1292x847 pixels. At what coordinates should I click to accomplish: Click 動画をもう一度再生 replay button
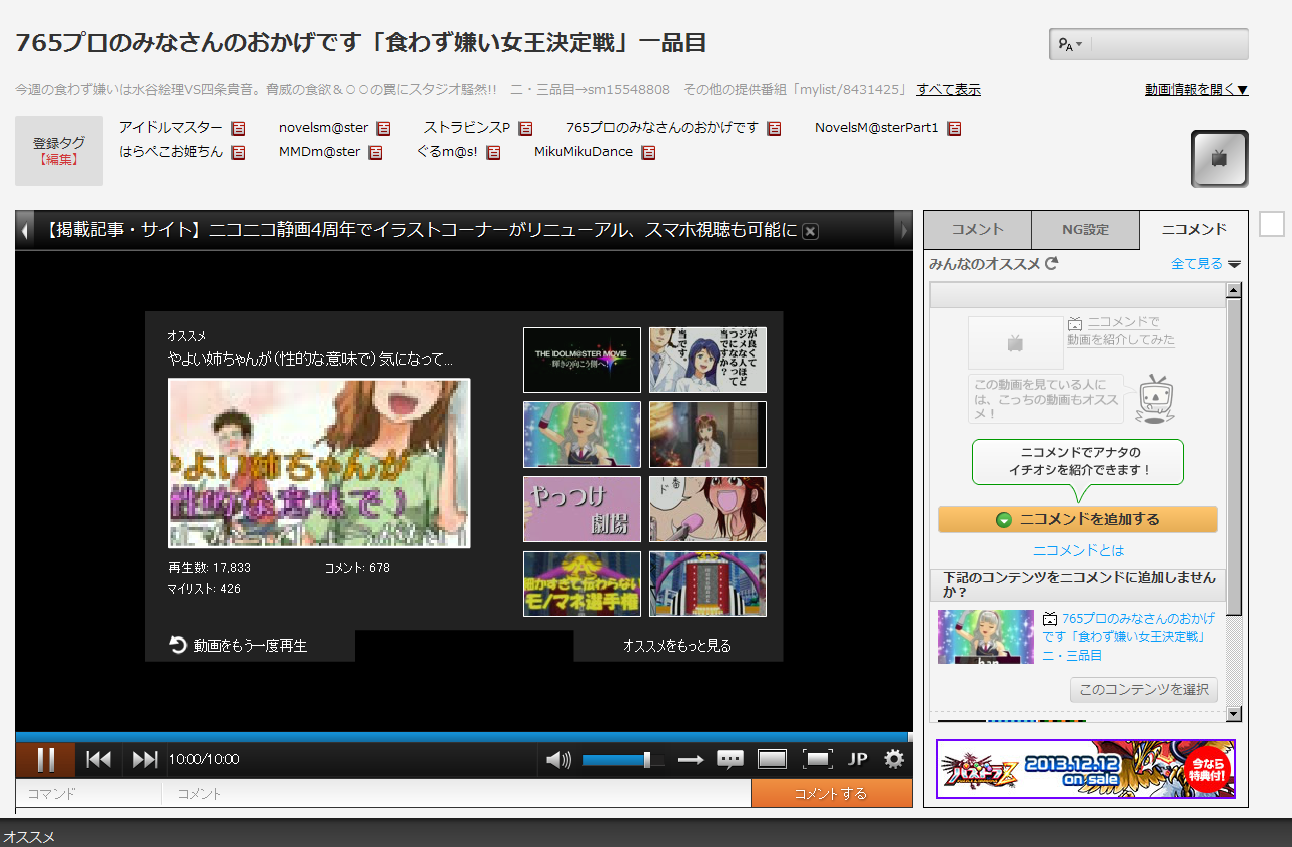[239, 646]
